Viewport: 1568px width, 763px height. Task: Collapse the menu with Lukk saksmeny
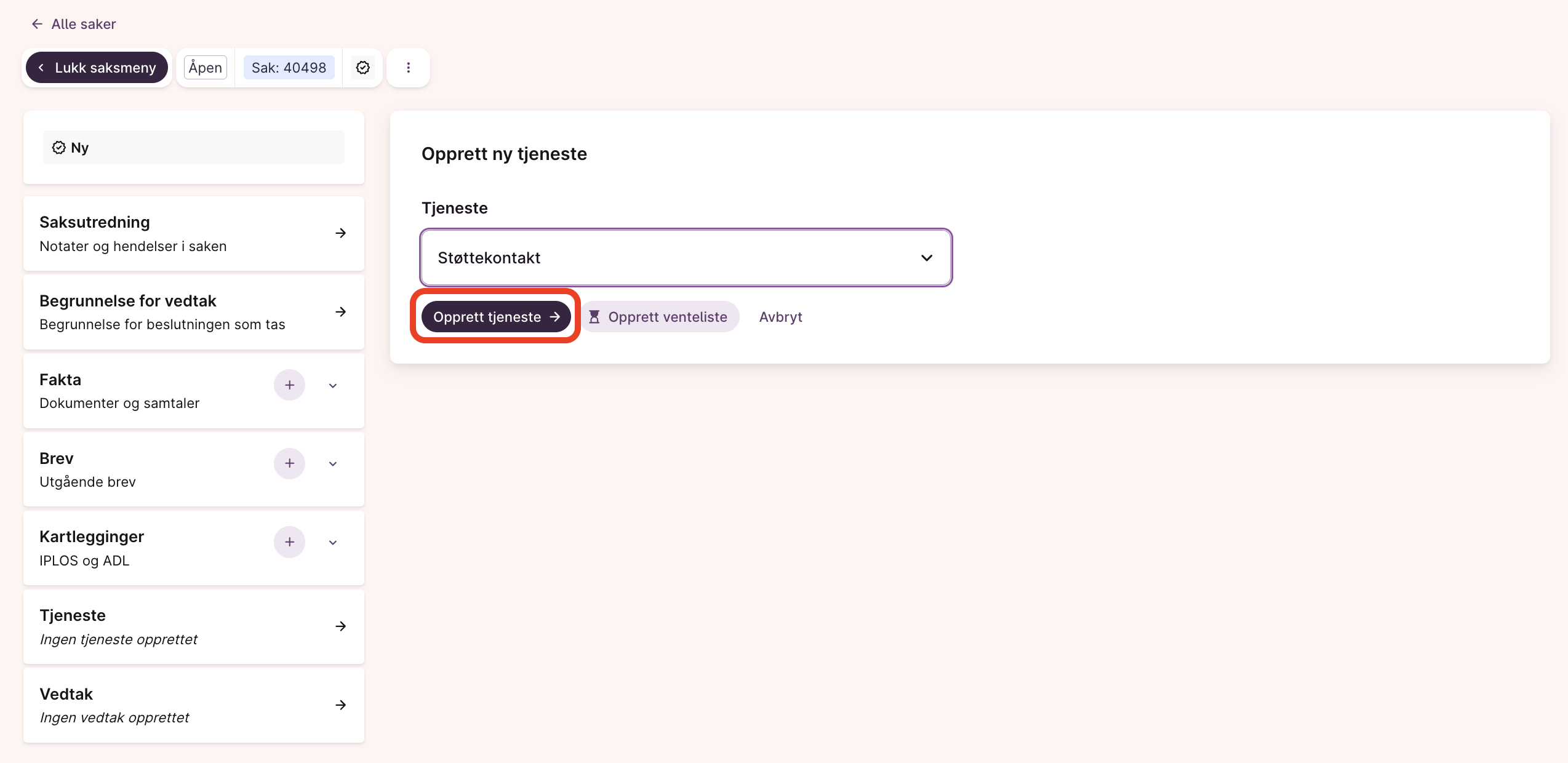97,68
